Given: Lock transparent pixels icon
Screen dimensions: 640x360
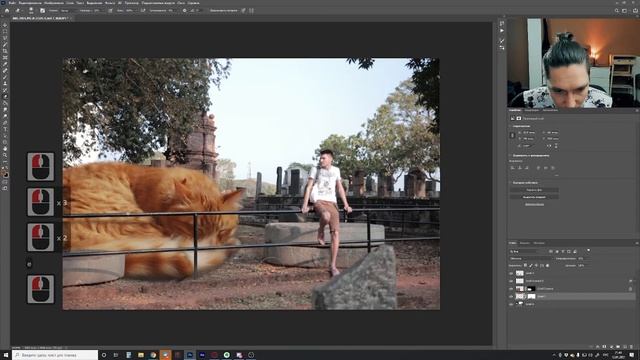Looking at the screenshot, I should pos(525,265).
